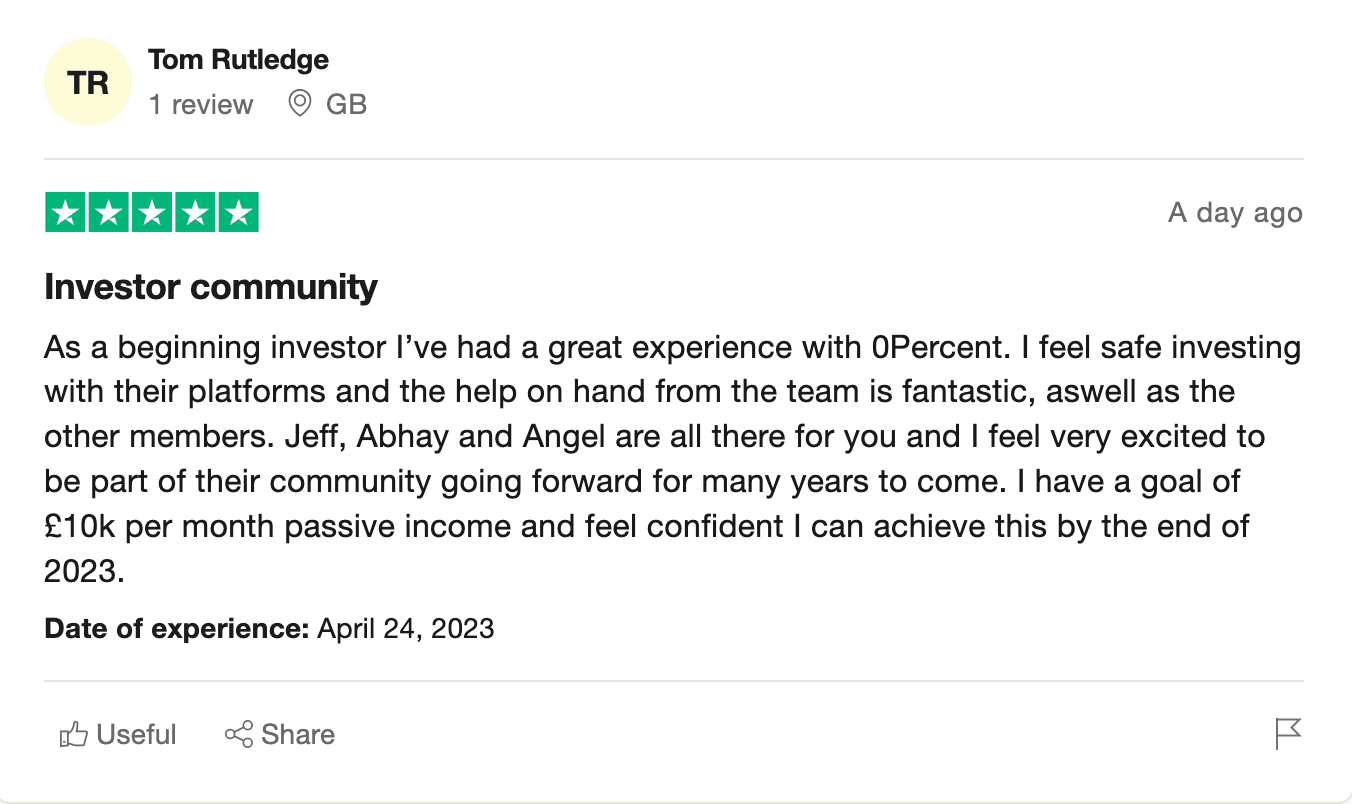Share this review

279,735
